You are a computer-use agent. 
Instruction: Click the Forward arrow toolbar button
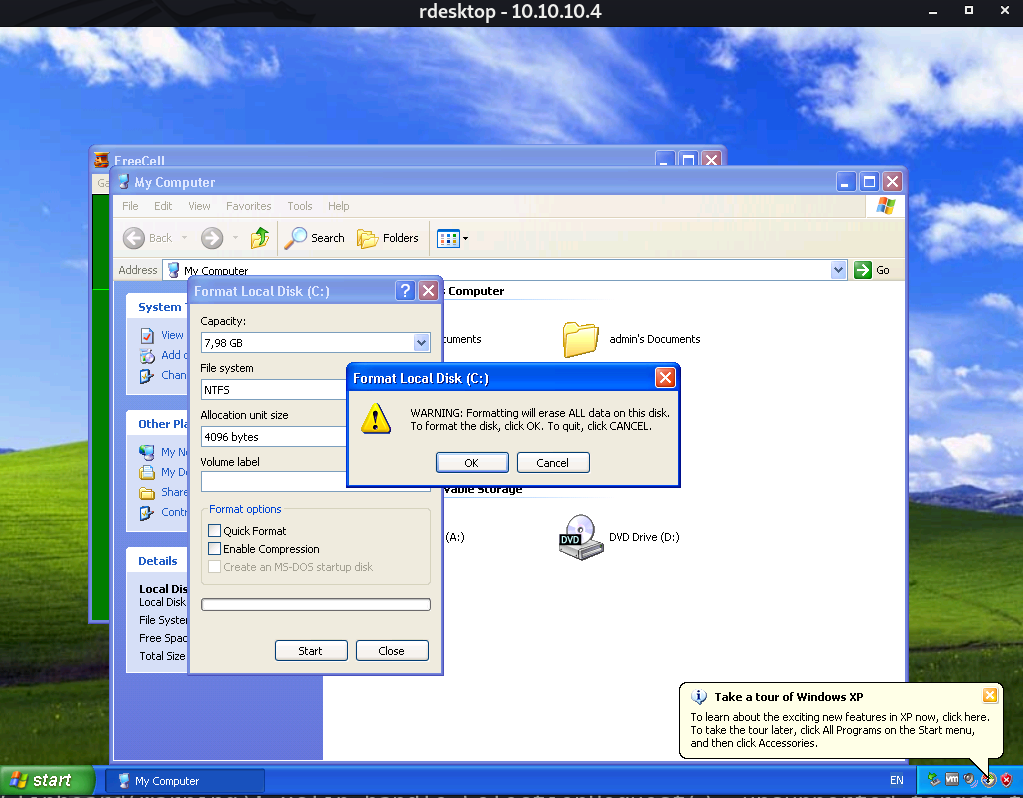click(212, 238)
